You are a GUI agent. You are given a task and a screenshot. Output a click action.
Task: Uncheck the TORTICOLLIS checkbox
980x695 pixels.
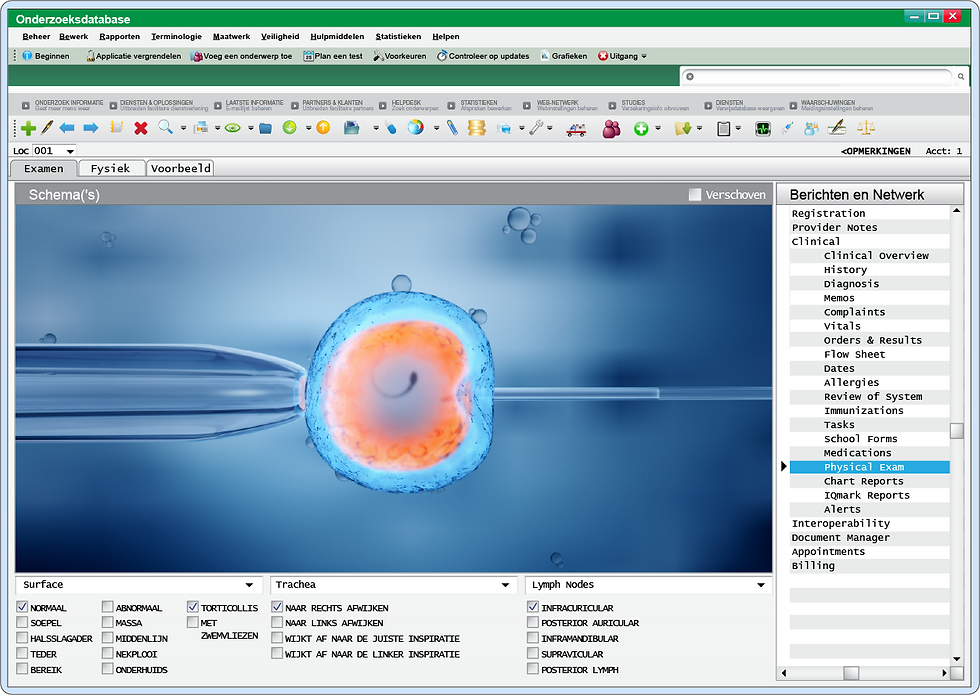click(192, 606)
